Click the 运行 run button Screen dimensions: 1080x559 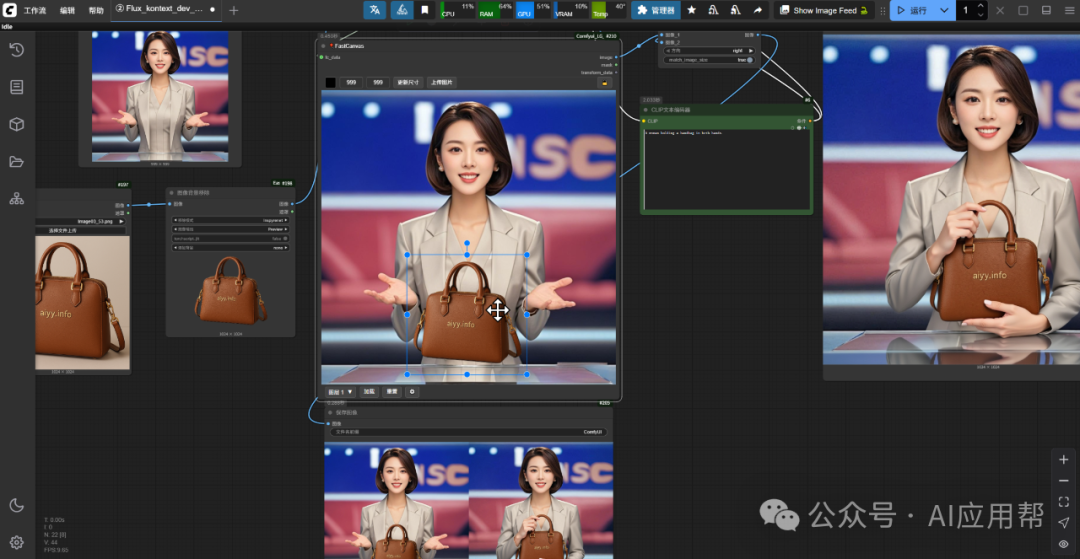[913, 10]
